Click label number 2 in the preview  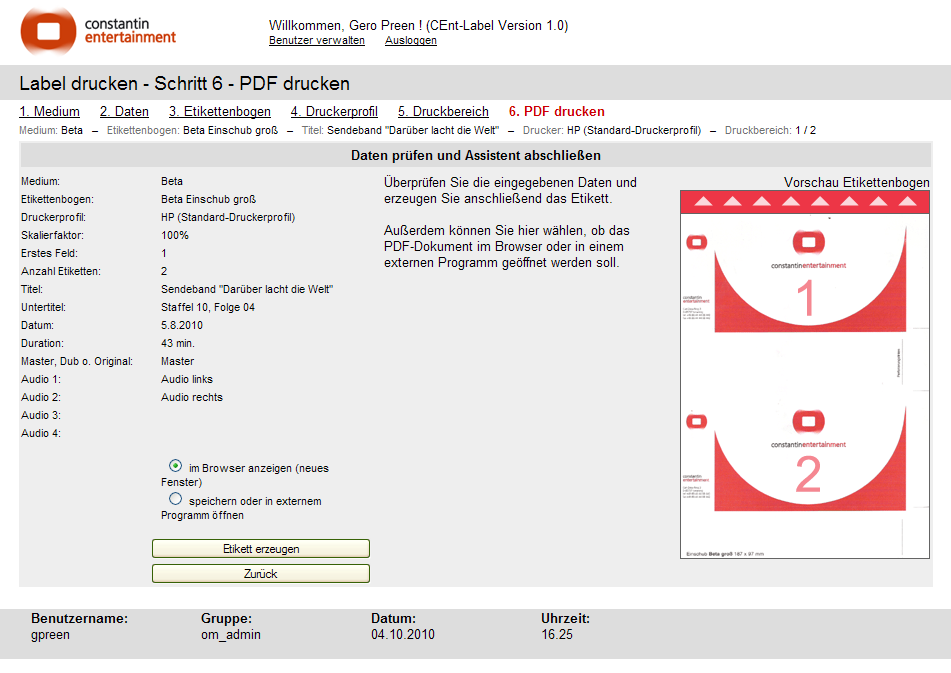807,475
